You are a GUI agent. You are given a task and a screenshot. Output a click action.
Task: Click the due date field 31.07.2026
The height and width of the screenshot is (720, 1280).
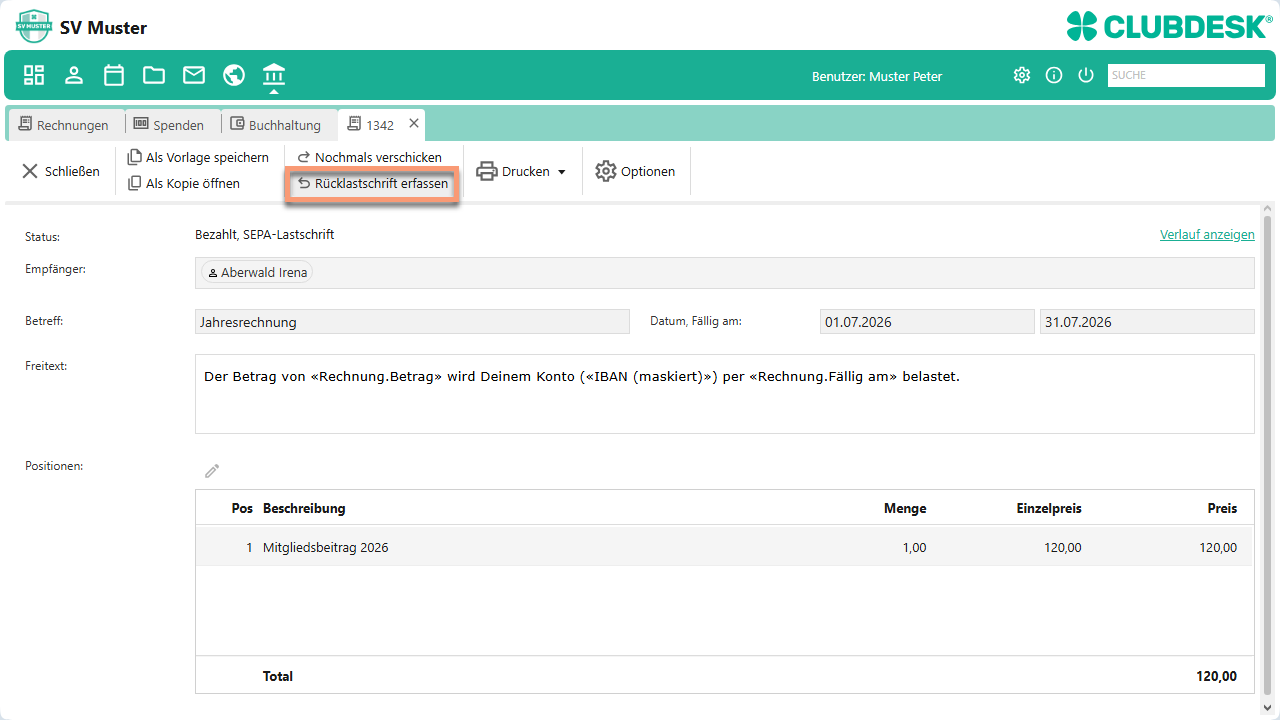click(x=1147, y=322)
